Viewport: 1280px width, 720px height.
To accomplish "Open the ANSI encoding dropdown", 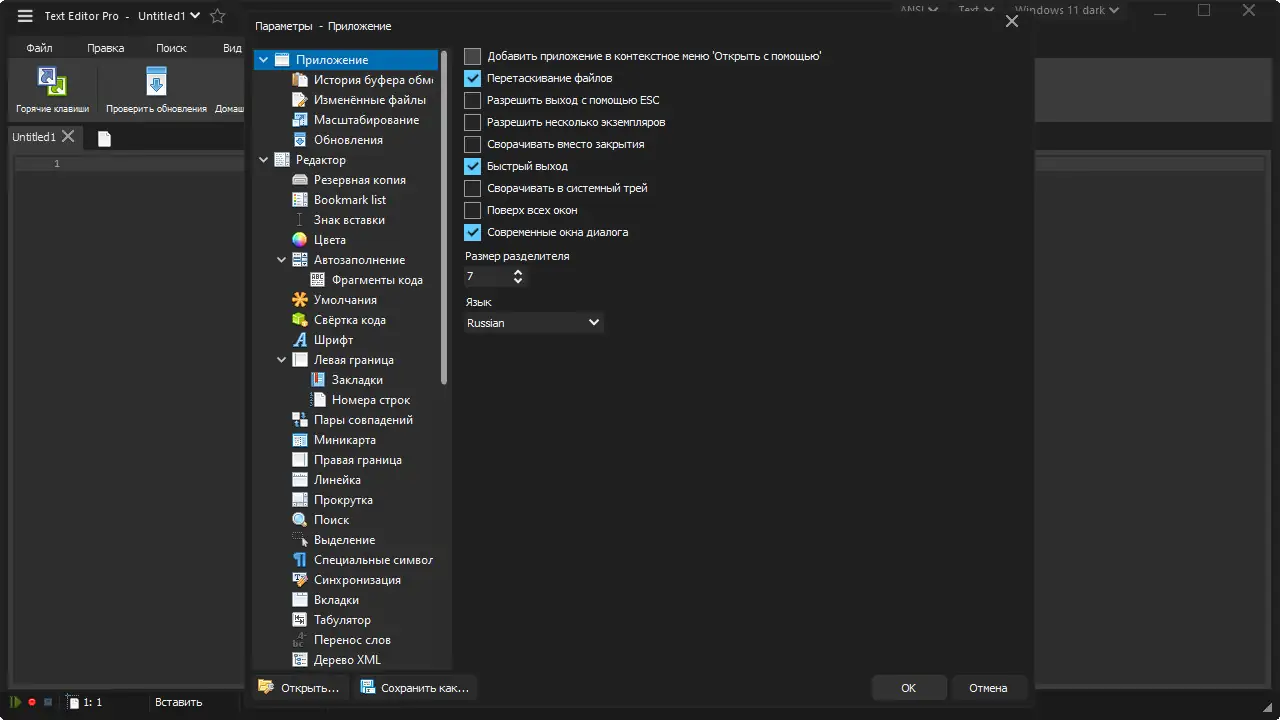I will pyautogui.click(x=919, y=10).
